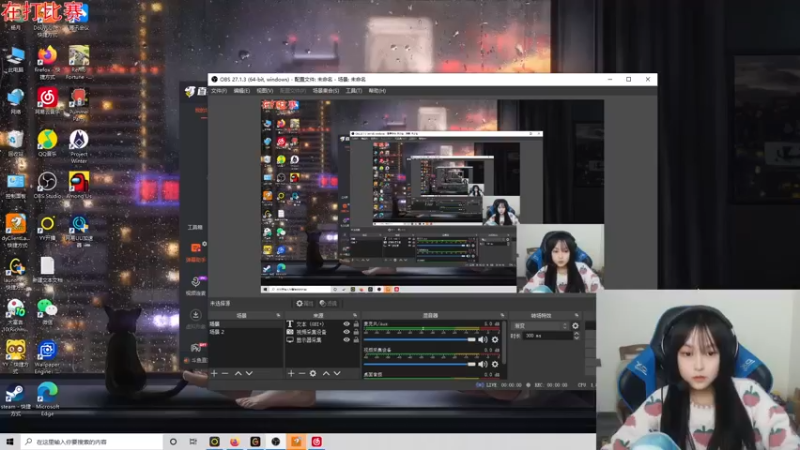Viewport: 800px width, 450px height.
Task: Click the source Properties button above docks
Action: 304,304
